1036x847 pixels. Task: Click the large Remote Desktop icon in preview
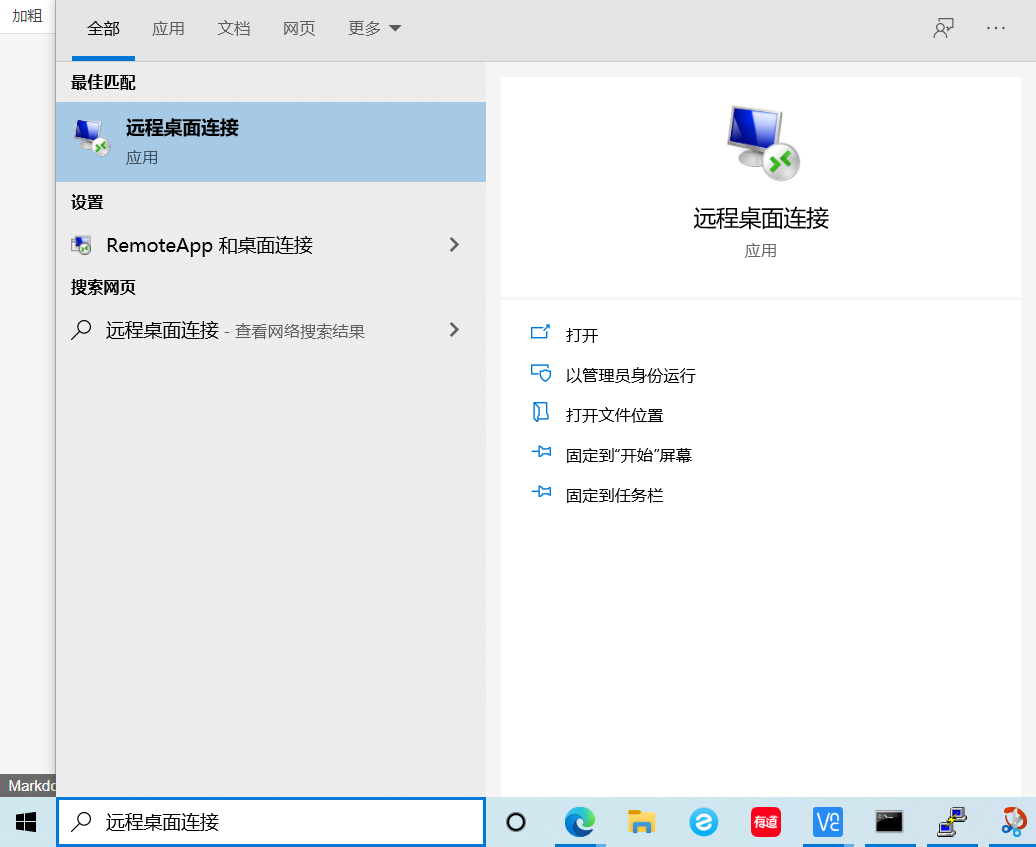[x=762, y=143]
